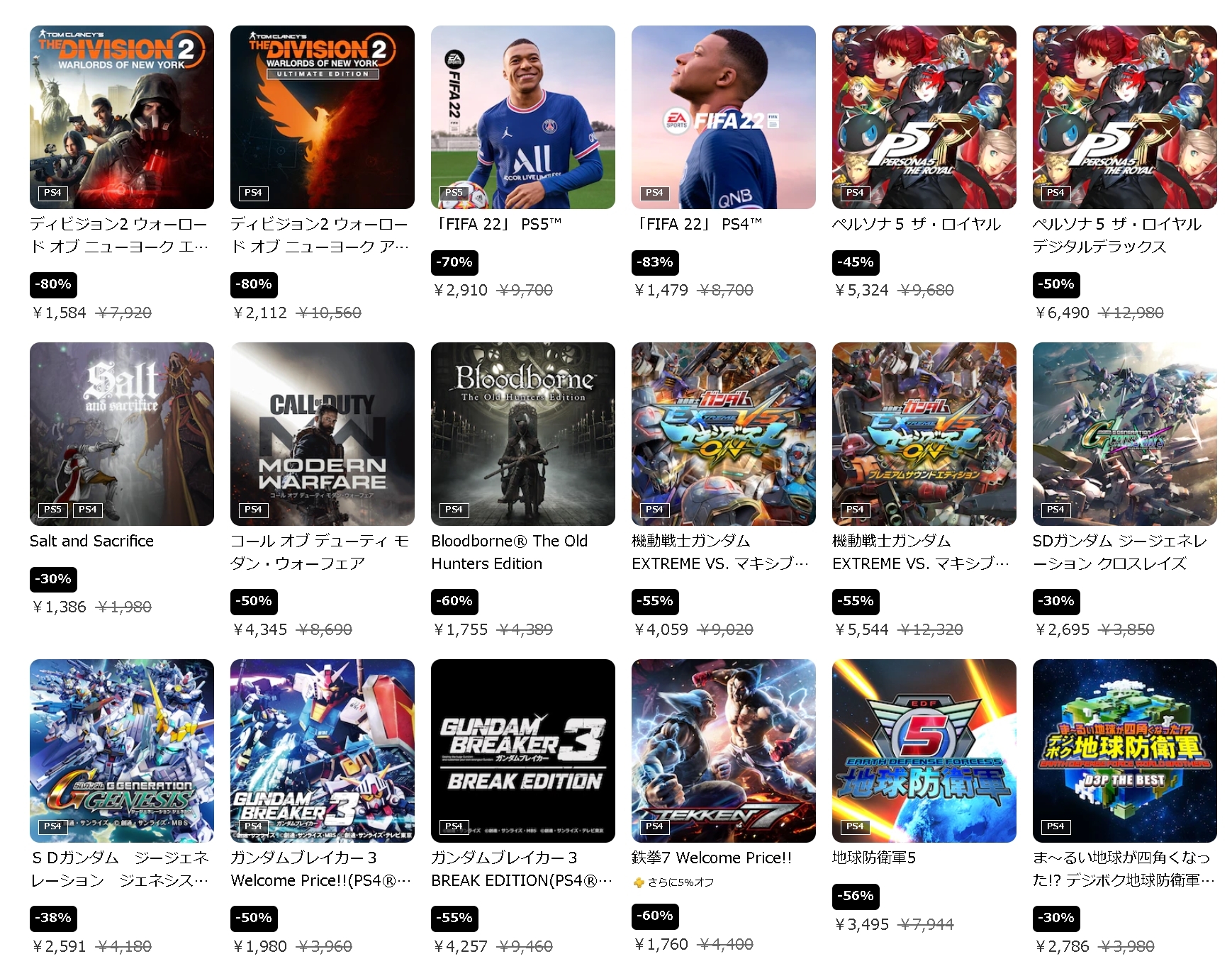Viewport: 1232px width, 971px height.
Task: Click the -70% badge under FIFA 22 PS5
Action: click(455, 262)
